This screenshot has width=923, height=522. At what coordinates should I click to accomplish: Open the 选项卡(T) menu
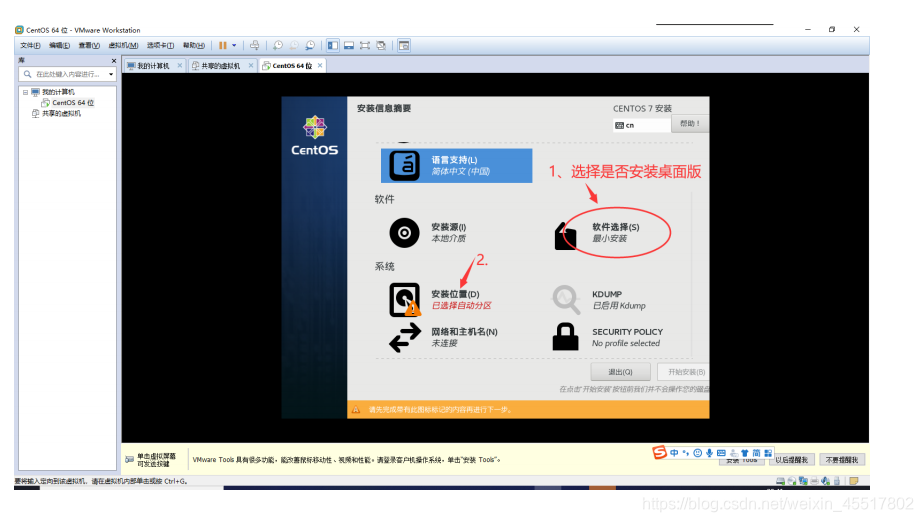(160, 45)
